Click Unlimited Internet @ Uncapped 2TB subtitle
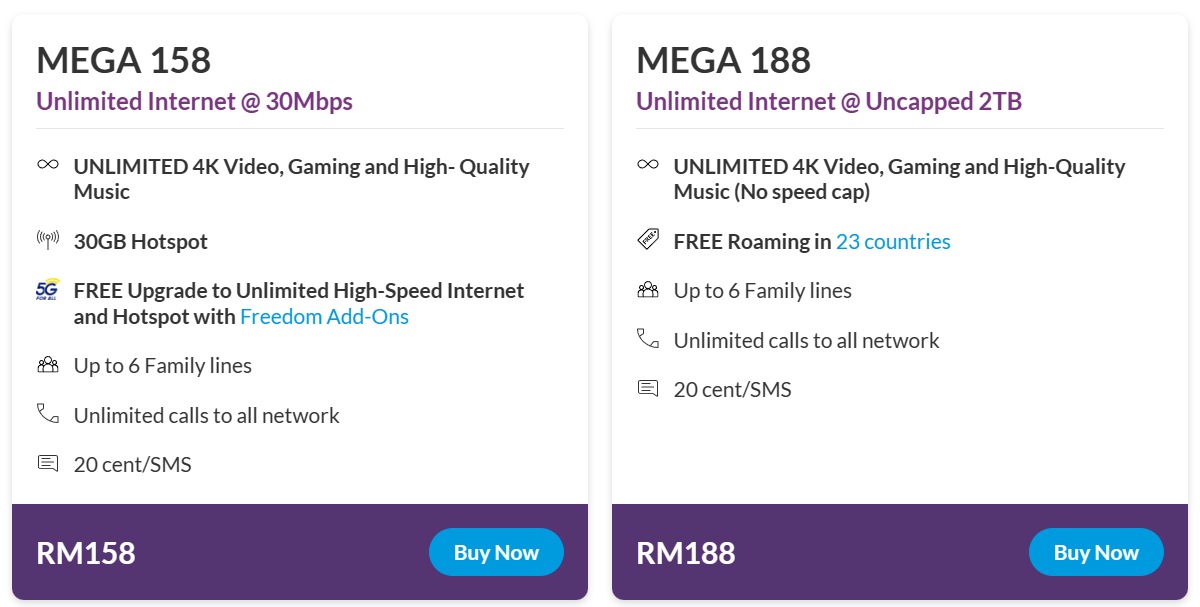 click(x=829, y=101)
